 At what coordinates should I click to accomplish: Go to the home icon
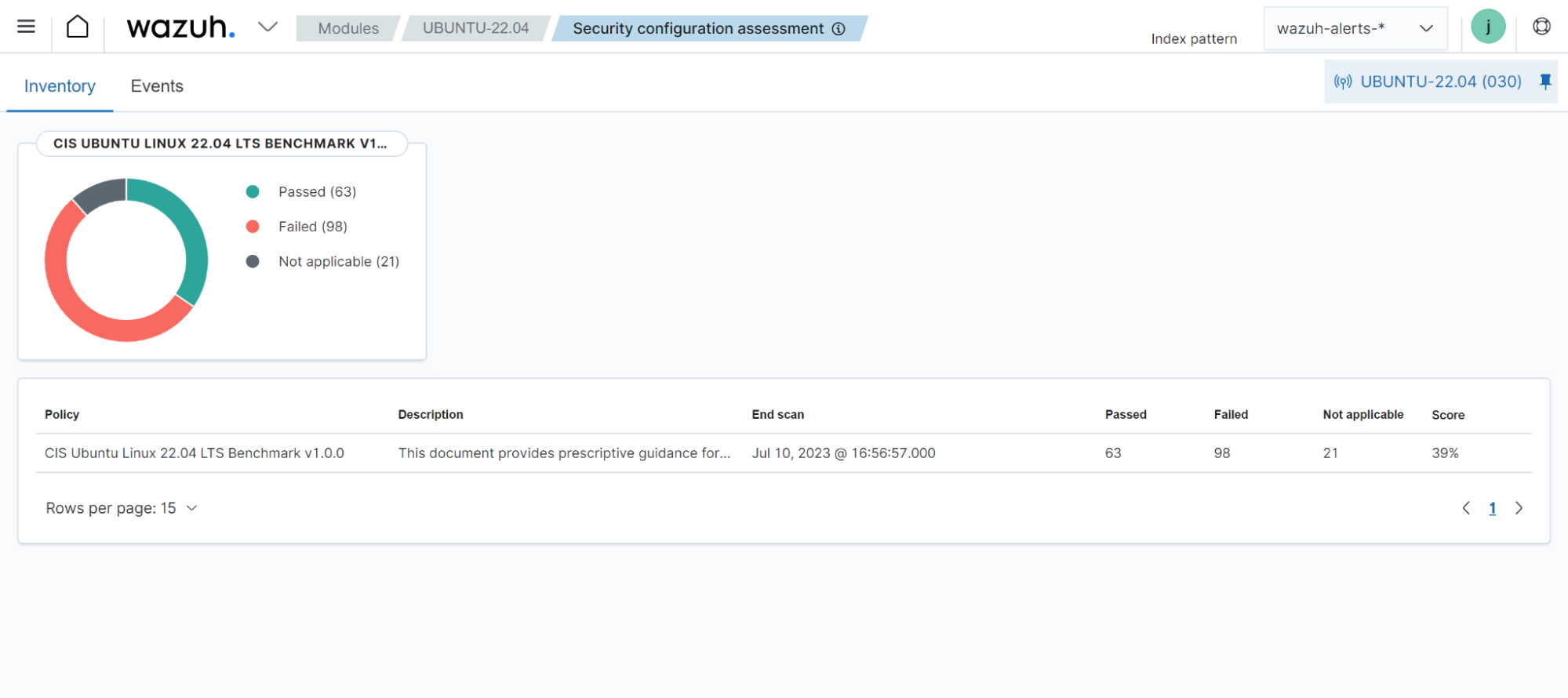(78, 27)
